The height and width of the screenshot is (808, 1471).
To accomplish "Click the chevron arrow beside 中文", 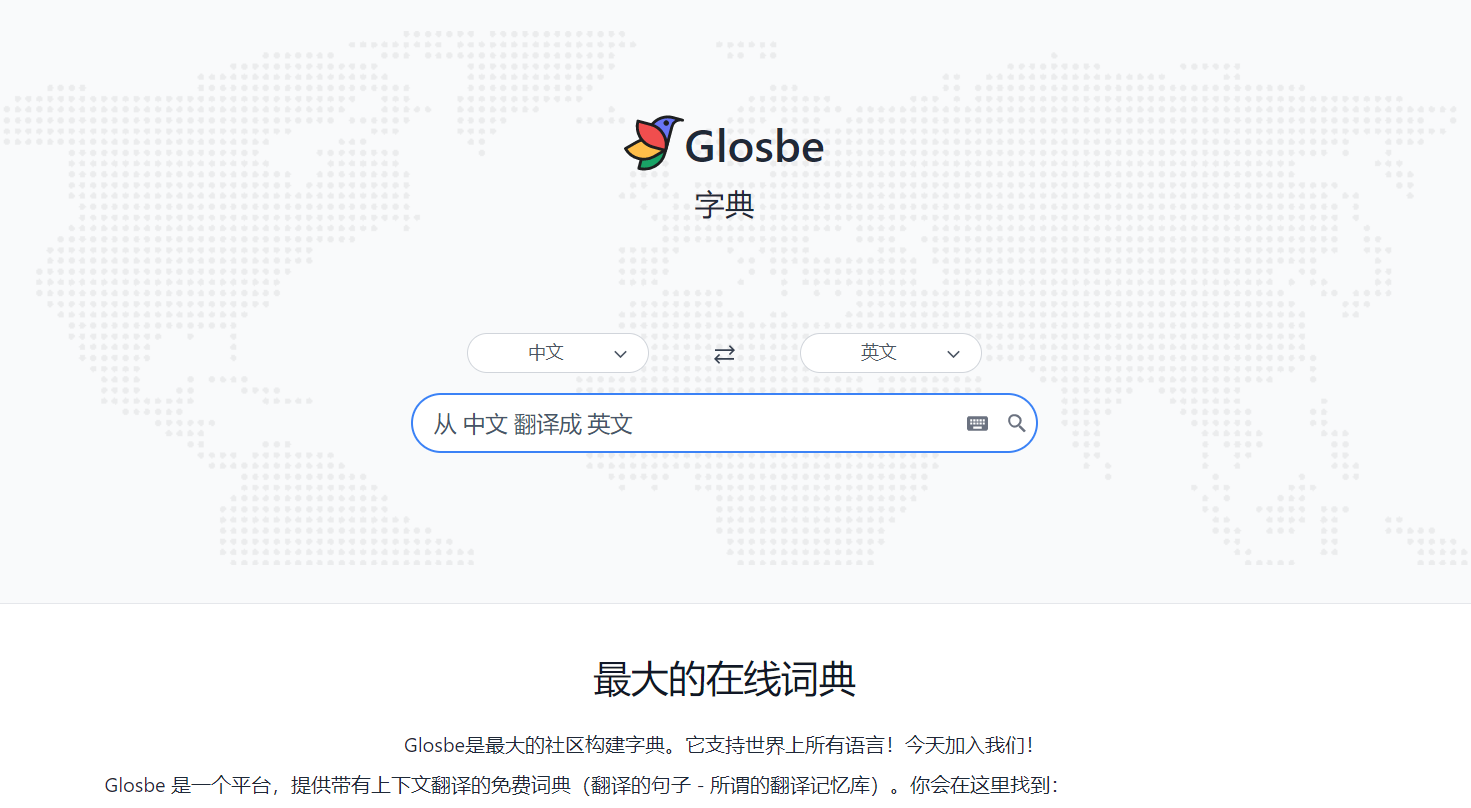I will pyautogui.click(x=620, y=354).
